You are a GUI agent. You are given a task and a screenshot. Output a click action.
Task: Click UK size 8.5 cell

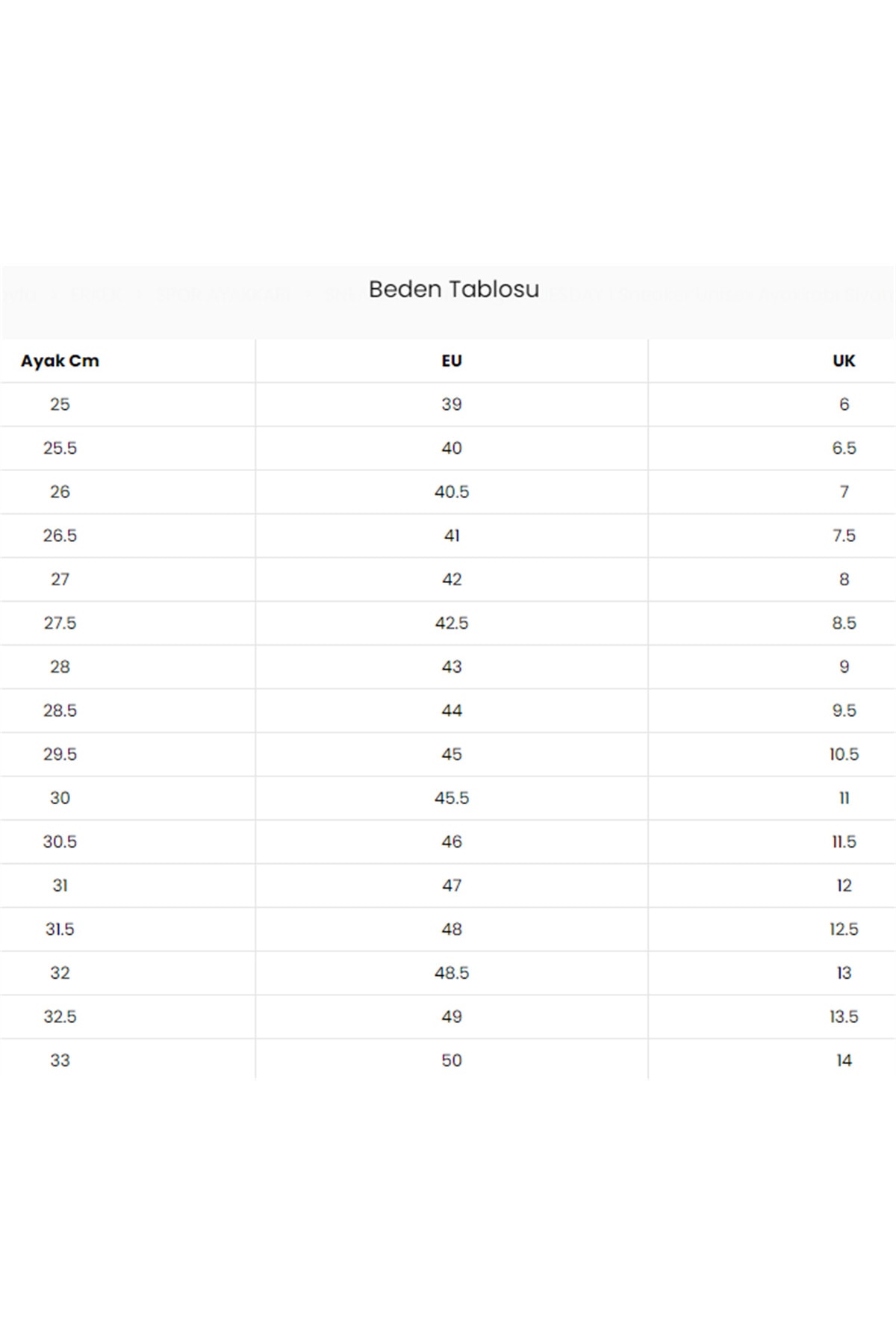[844, 623]
